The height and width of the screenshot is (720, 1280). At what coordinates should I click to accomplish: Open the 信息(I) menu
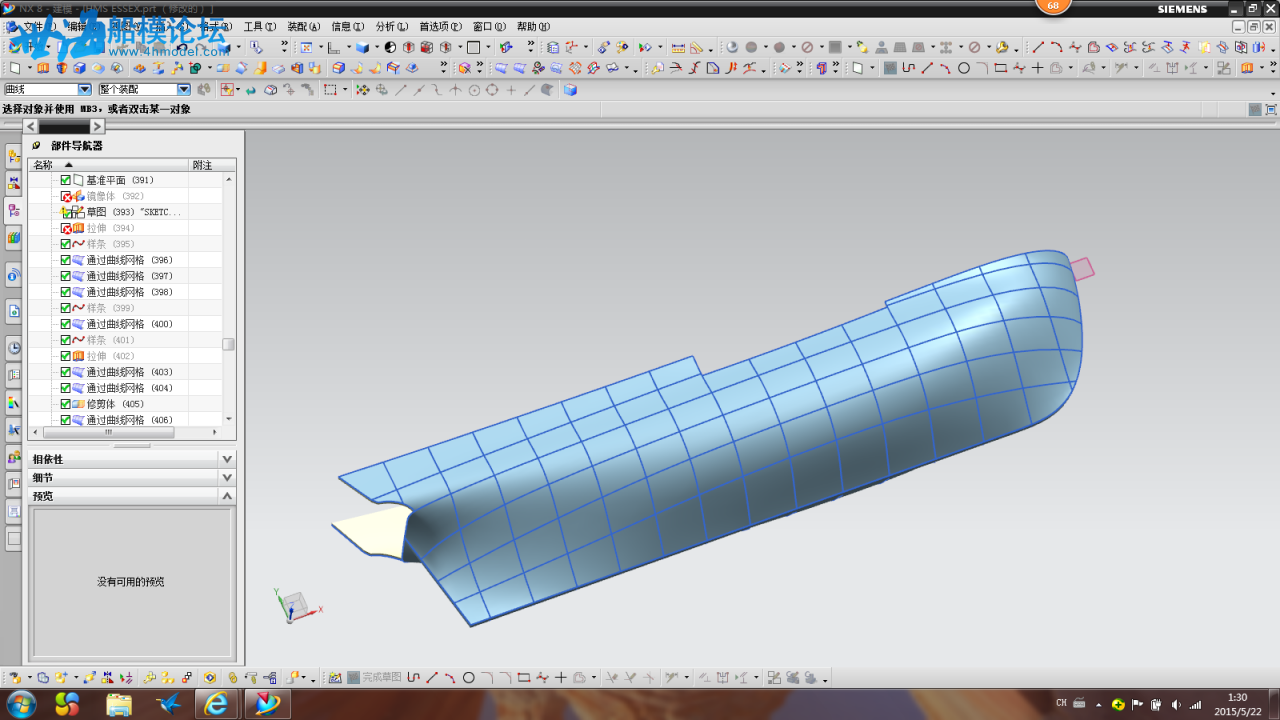[x=347, y=27]
